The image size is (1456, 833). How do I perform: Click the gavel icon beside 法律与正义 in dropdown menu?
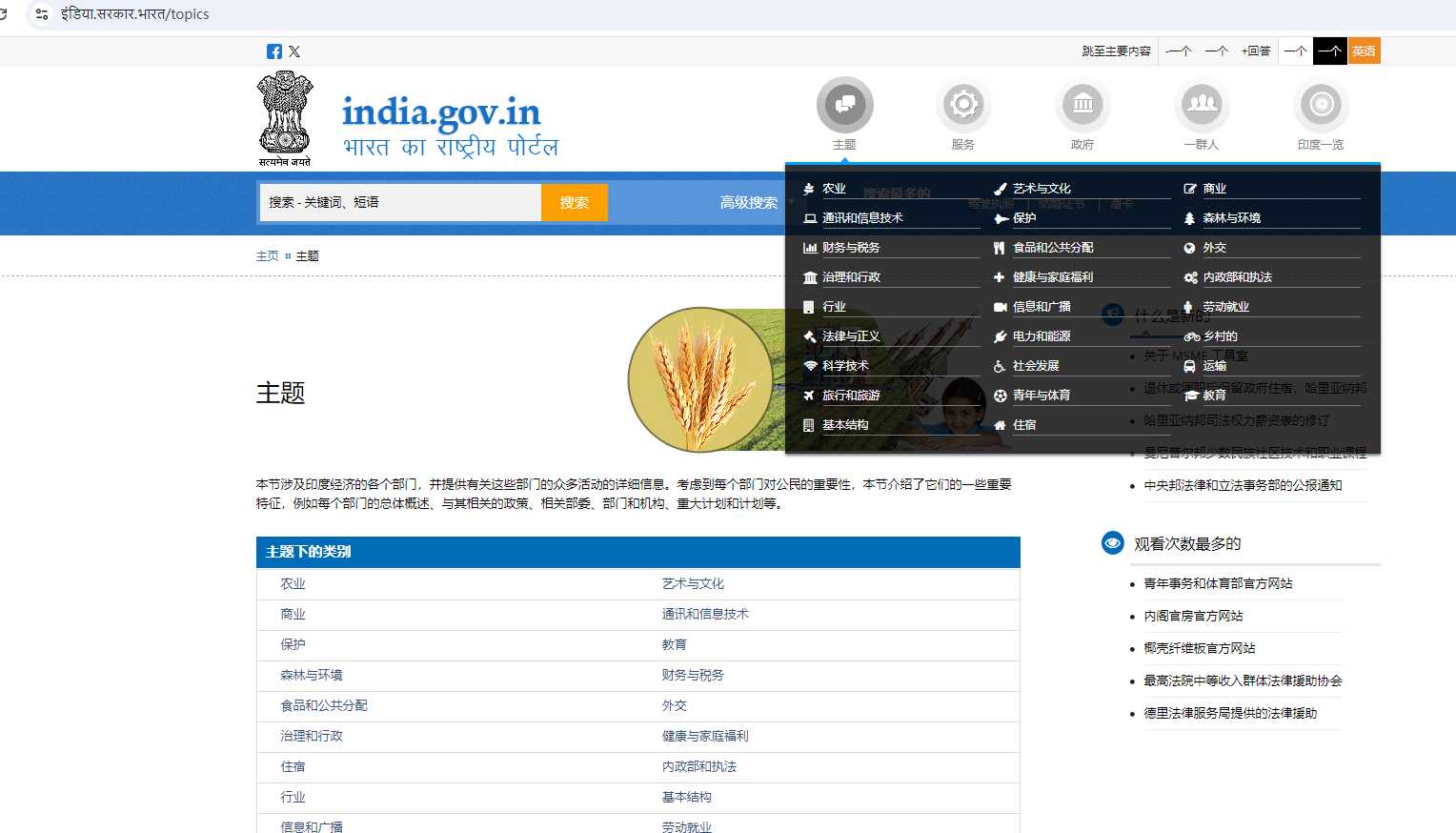810,336
